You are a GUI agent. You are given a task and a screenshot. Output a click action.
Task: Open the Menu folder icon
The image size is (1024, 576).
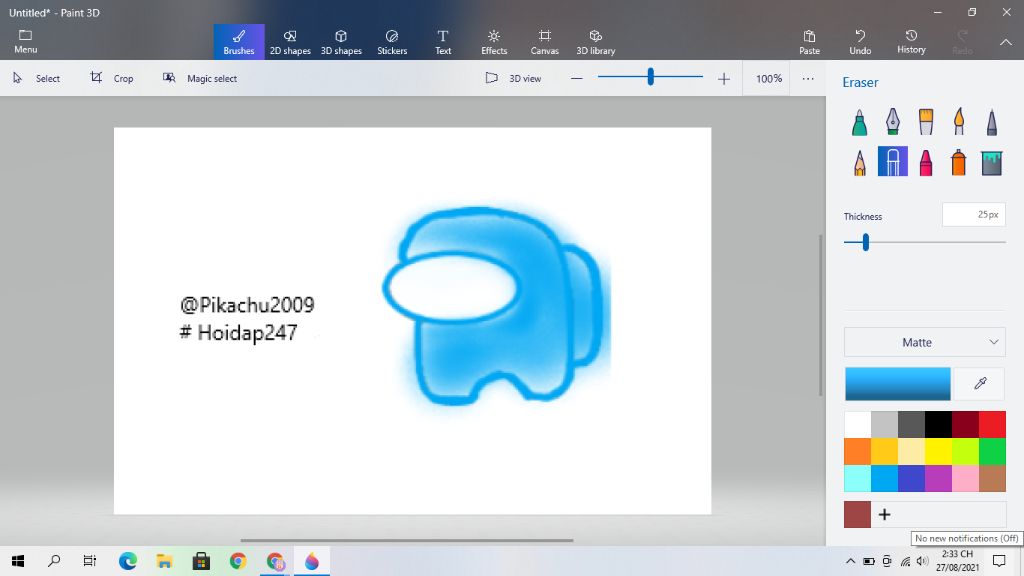[25, 41]
